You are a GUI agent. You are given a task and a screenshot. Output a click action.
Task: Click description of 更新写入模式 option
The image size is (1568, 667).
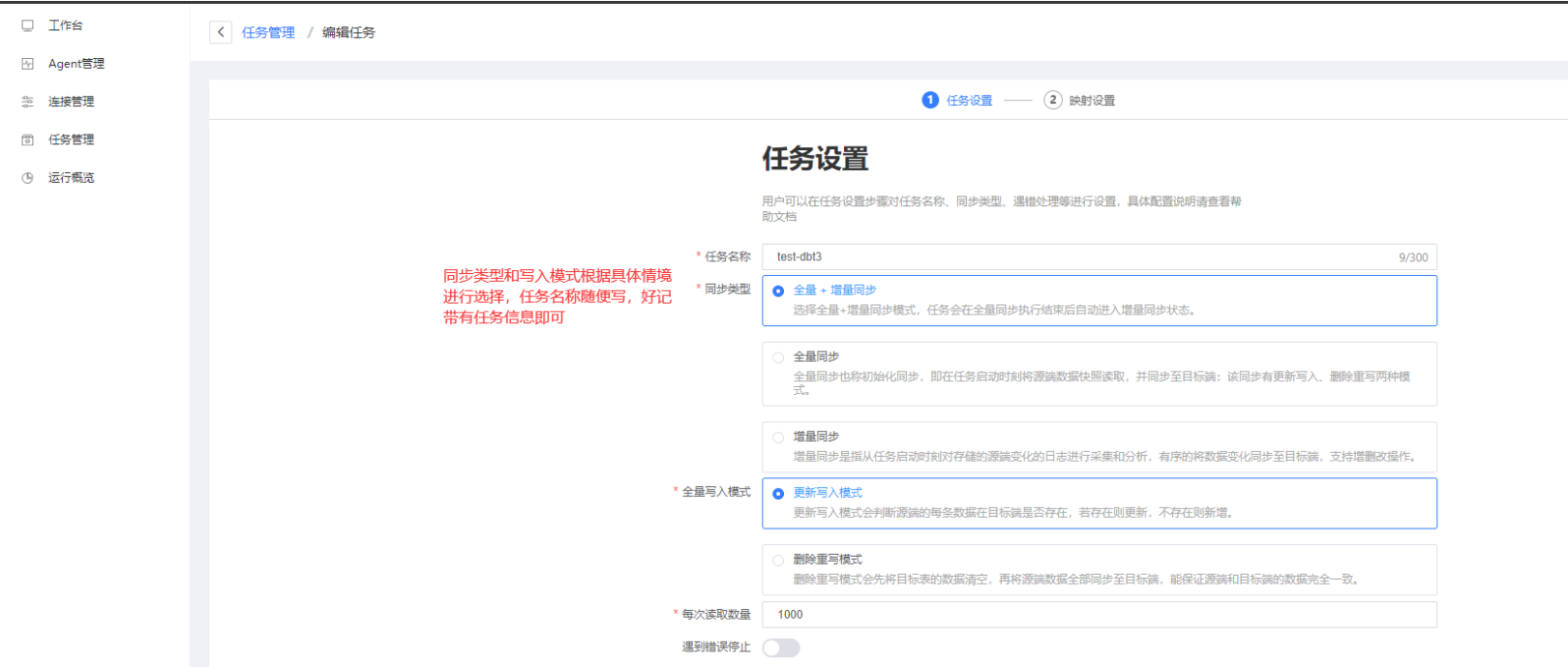(1015, 513)
